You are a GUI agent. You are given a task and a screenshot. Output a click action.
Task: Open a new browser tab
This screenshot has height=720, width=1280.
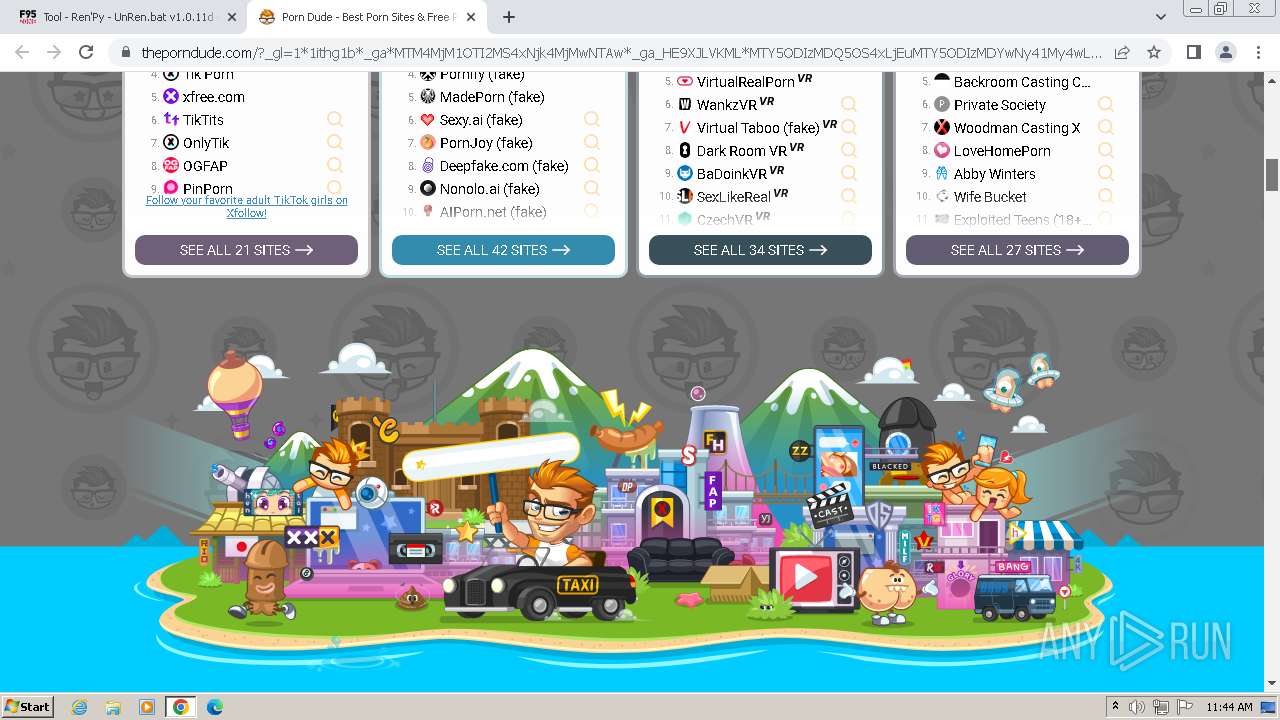(x=508, y=17)
